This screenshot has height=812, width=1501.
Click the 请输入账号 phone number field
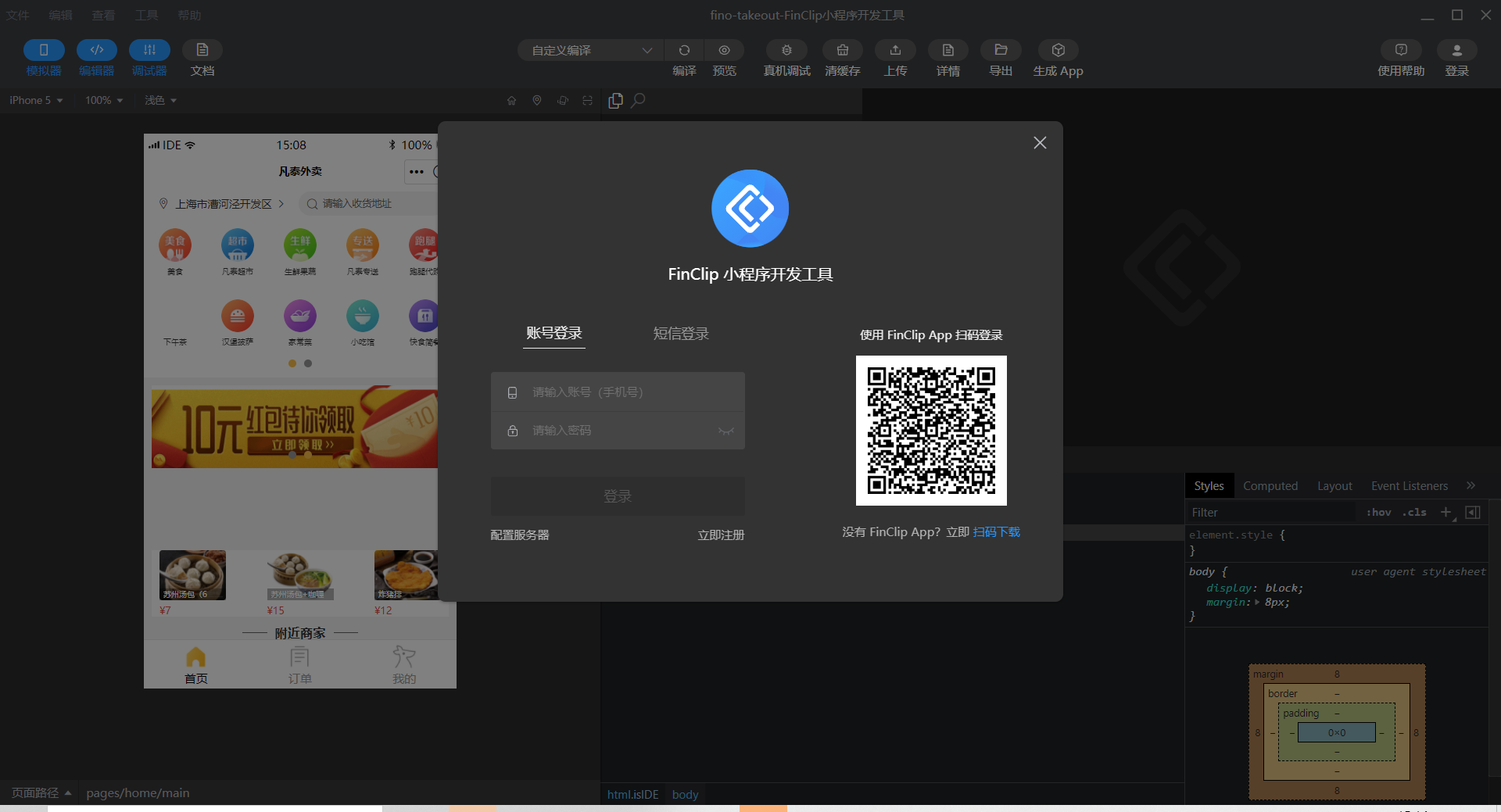618,392
